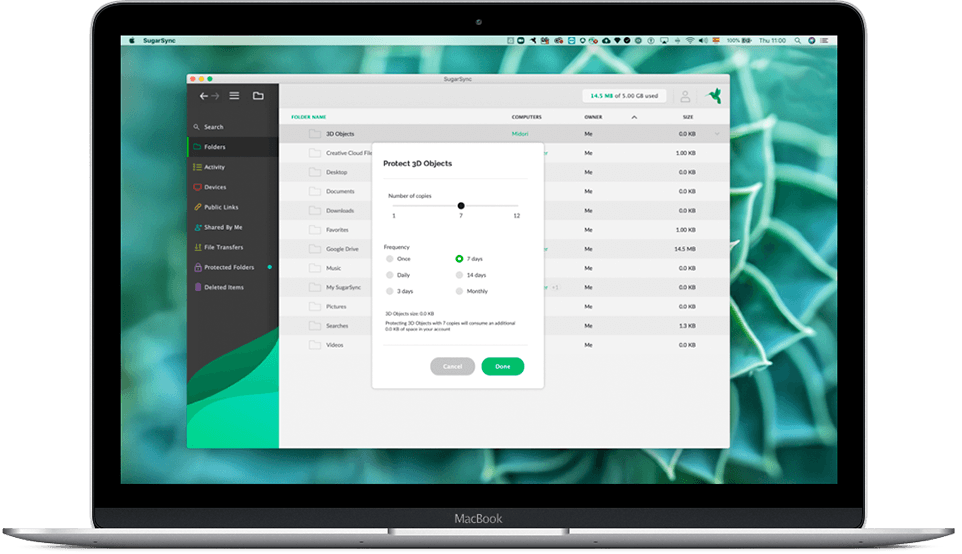This screenshot has width=962, height=554.
Task: Open the user account profile icon
Action: pos(685,96)
